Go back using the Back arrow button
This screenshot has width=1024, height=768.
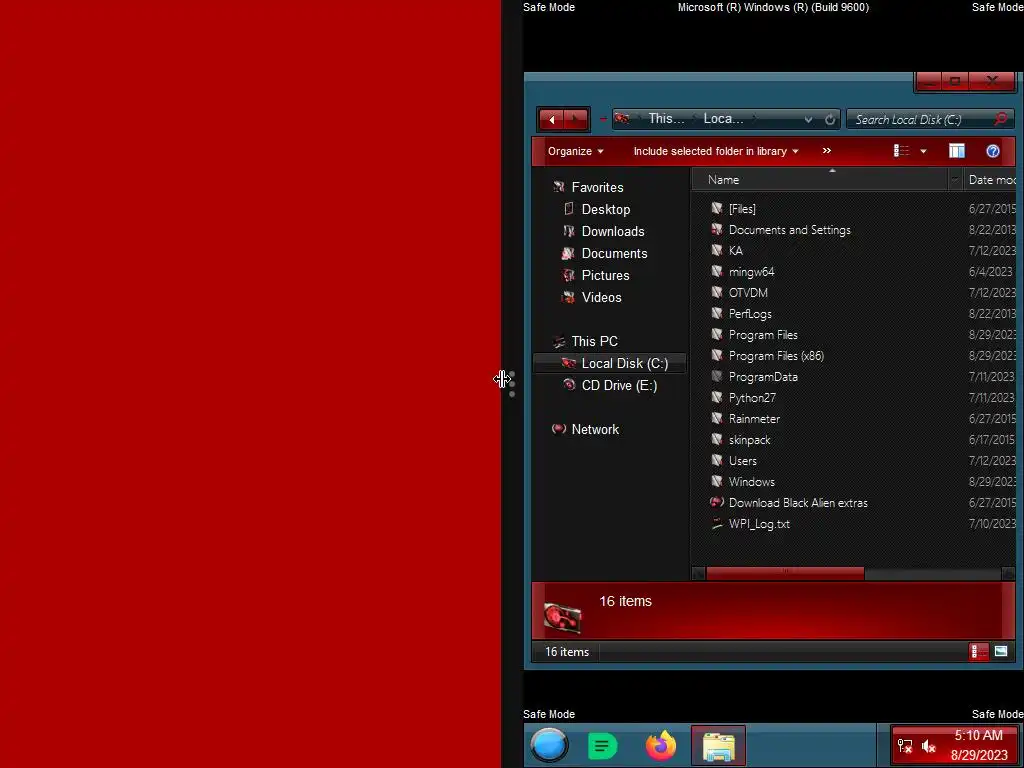[x=552, y=120]
